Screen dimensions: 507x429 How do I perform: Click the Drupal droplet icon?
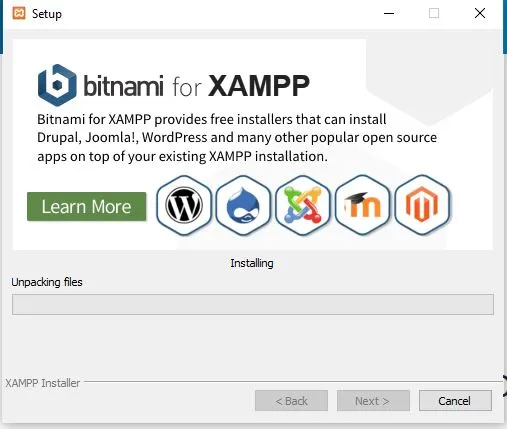click(243, 205)
